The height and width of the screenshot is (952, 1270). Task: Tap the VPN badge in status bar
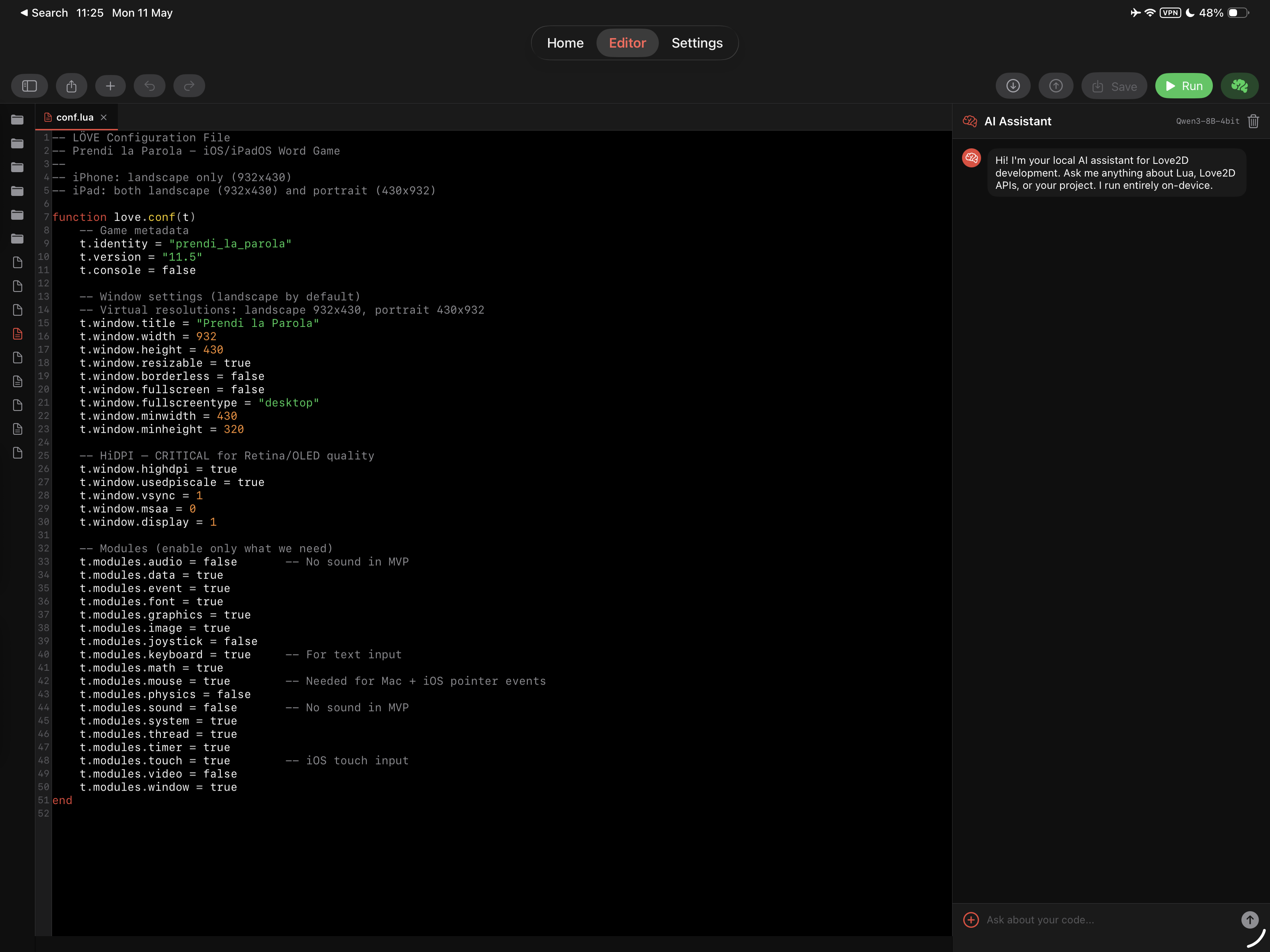pos(1170,13)
